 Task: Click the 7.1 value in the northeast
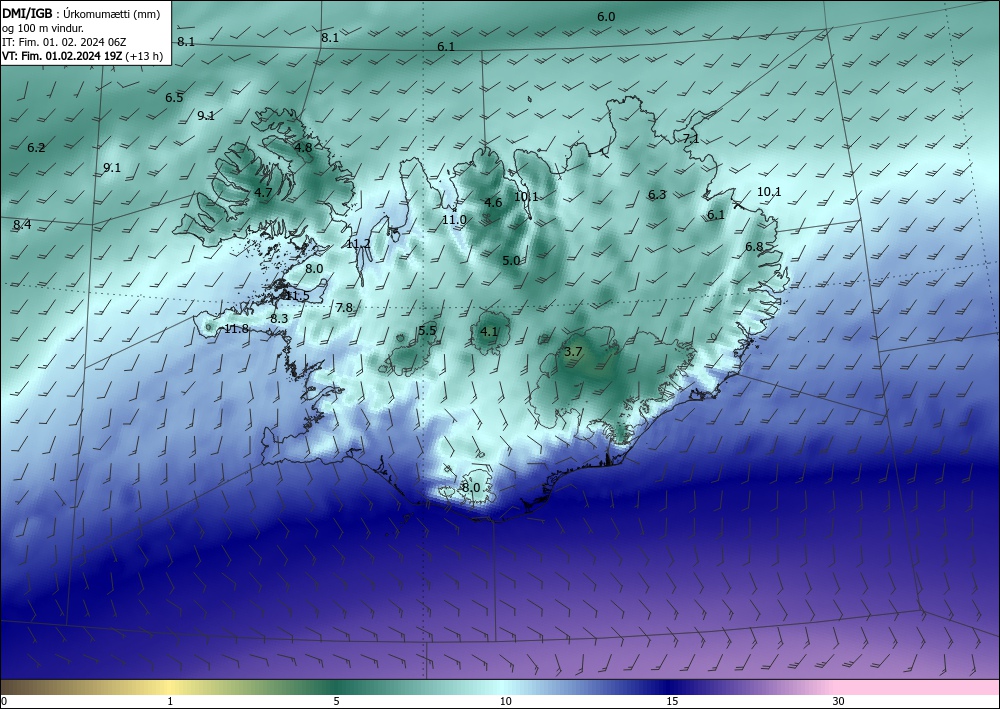coord(691,138)
